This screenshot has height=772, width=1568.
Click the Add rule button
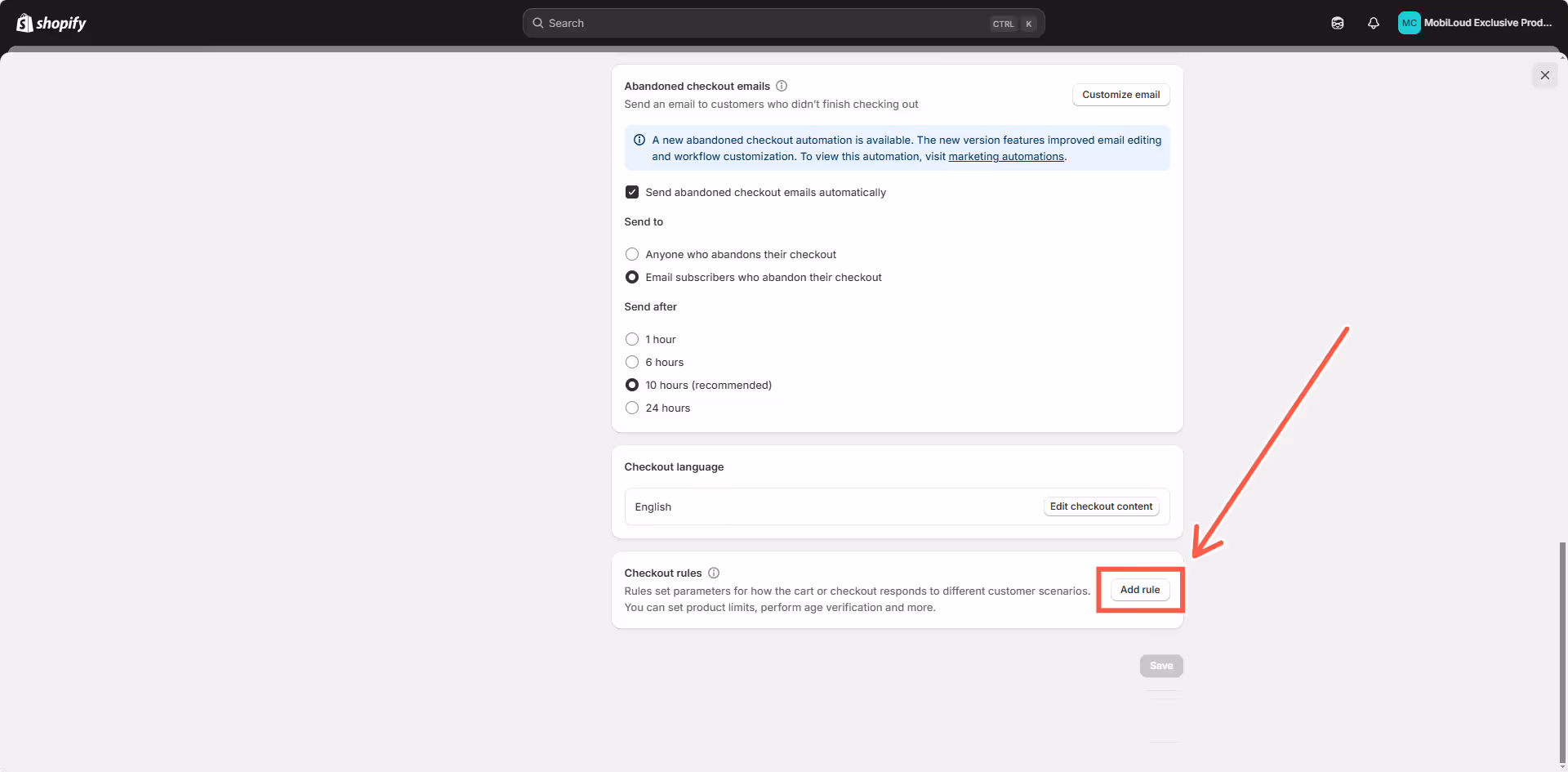[x=1140, y=590]
